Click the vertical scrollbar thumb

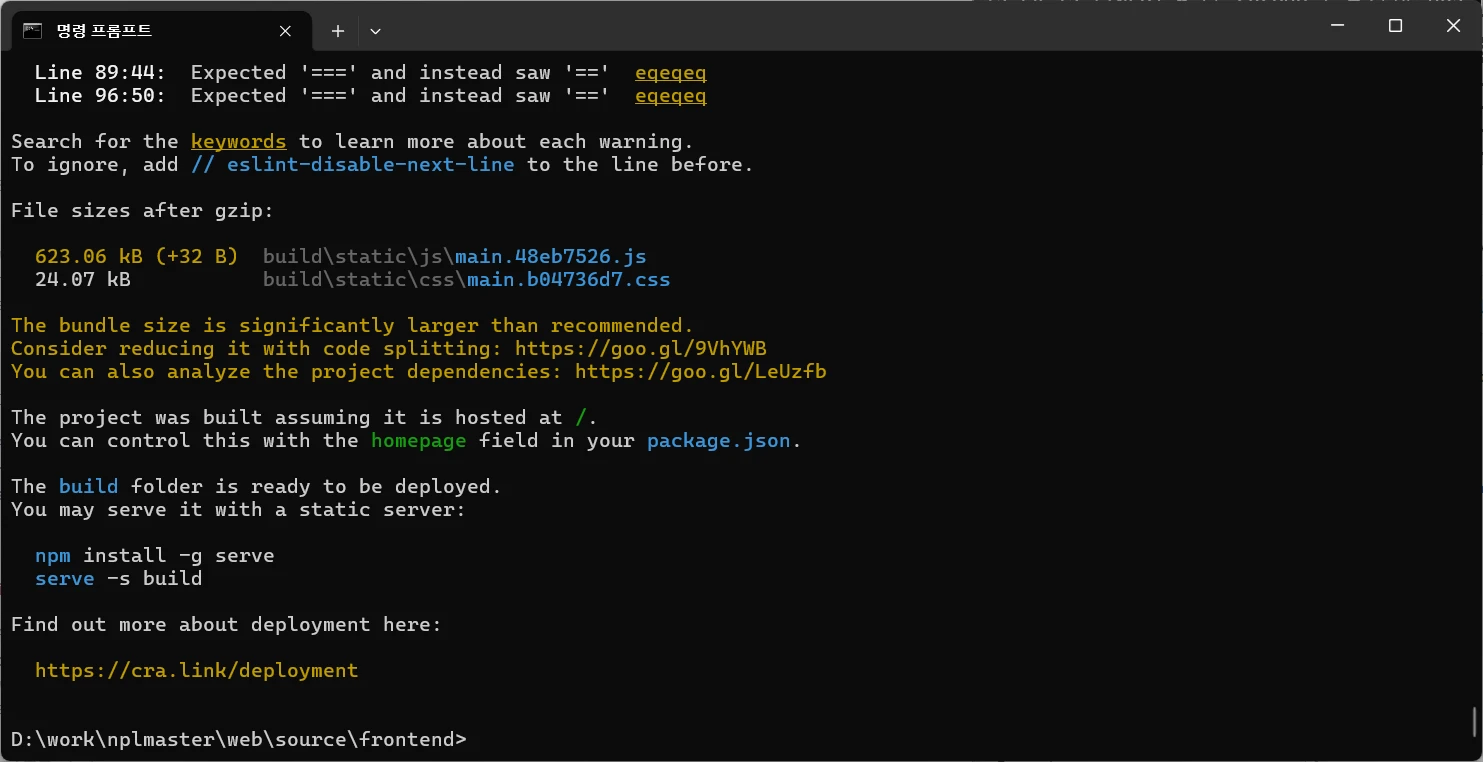[x=1475, y=721]
